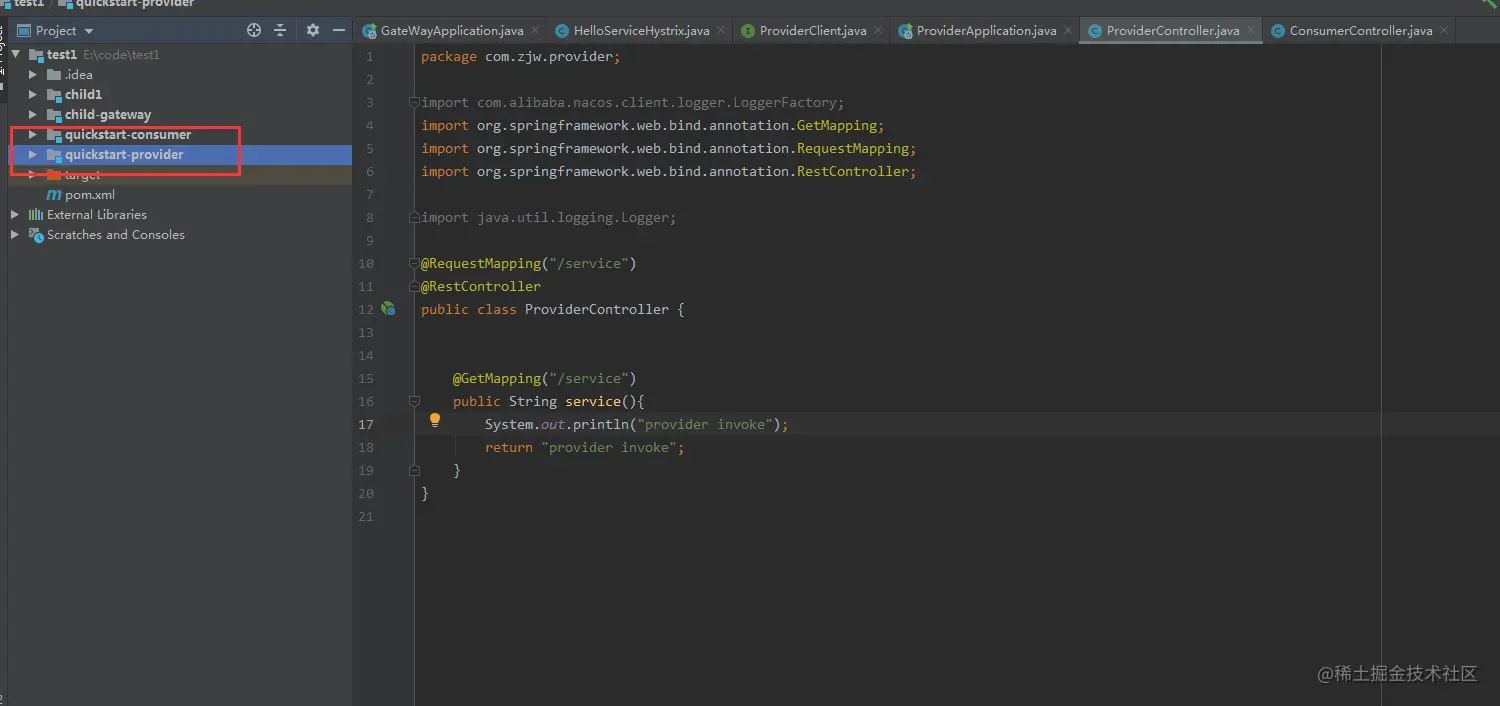Image resolution: width=1500 pixels, height=706 pixels.
Task: Click line number 17 in the gutter
Action: tap(366, 424)
